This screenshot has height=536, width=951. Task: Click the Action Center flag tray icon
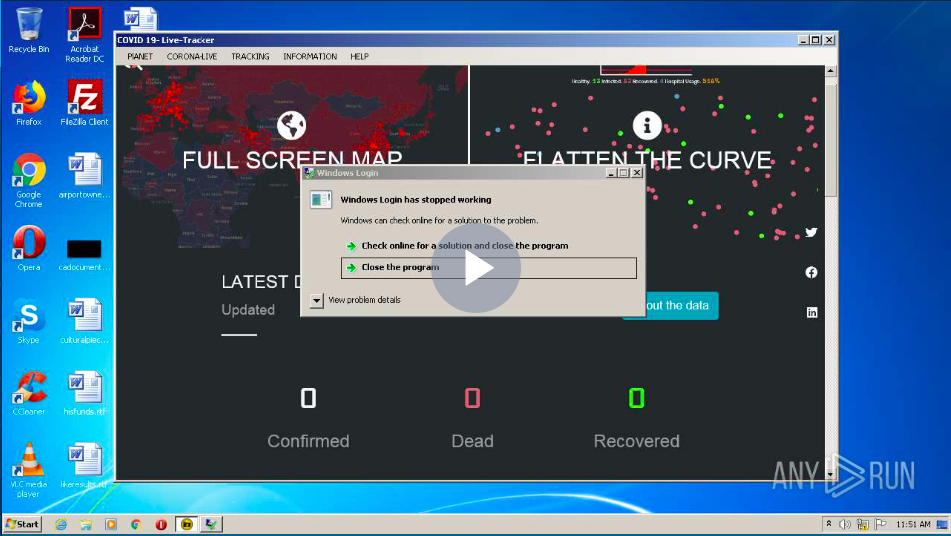881,524
